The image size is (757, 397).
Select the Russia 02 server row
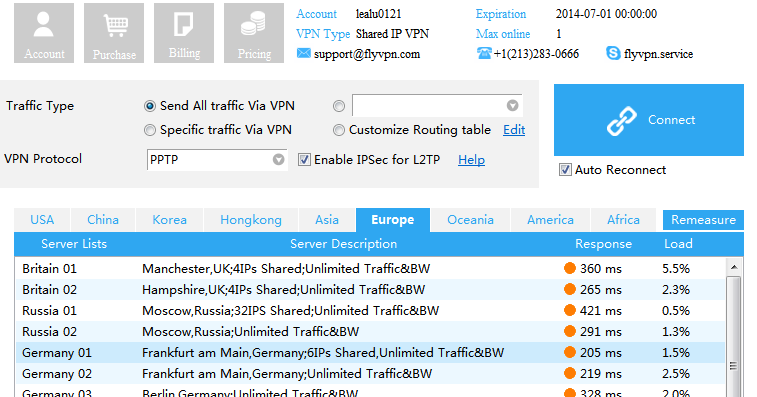coord(370,331)
